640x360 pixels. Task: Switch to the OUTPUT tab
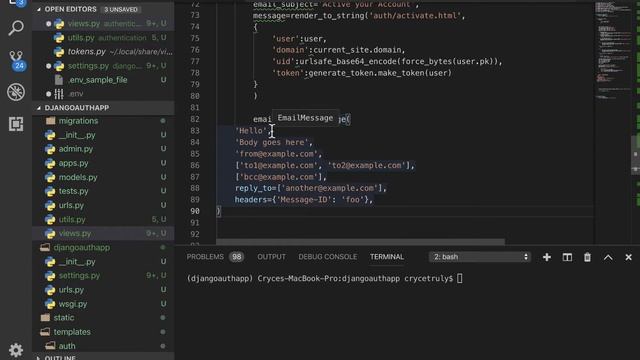click(x=271, y=257)
